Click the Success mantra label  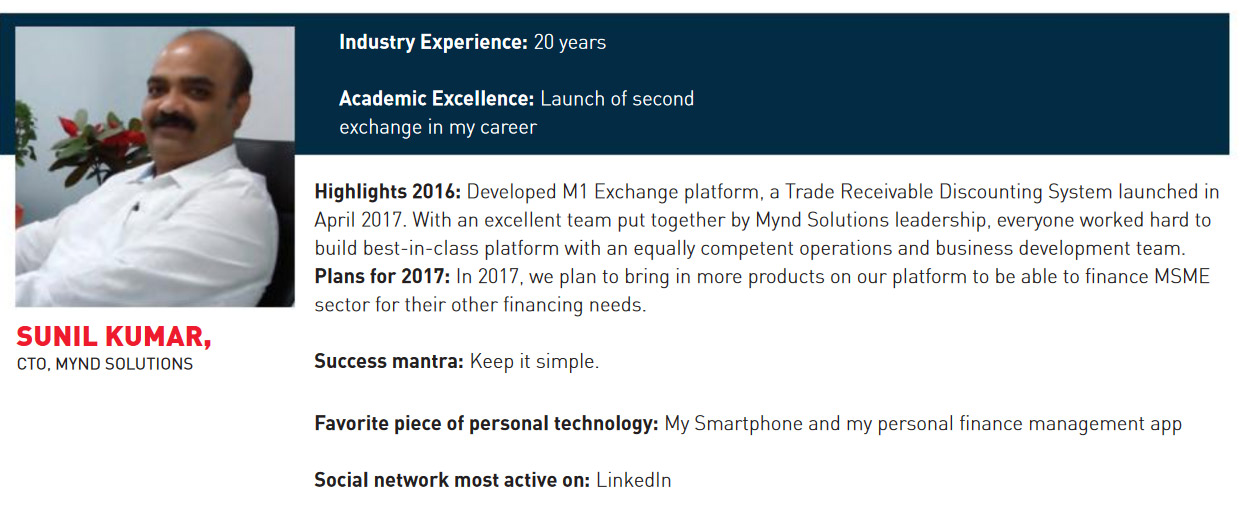click(389, 362)
